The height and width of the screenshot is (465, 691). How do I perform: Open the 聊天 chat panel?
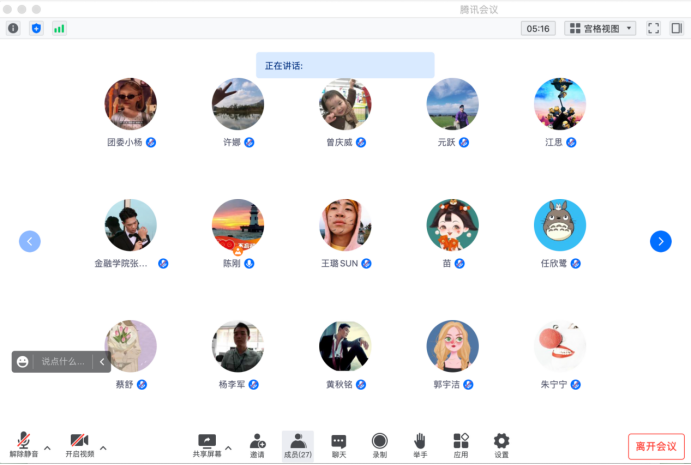pyautogui.click(x=339, y=445)
